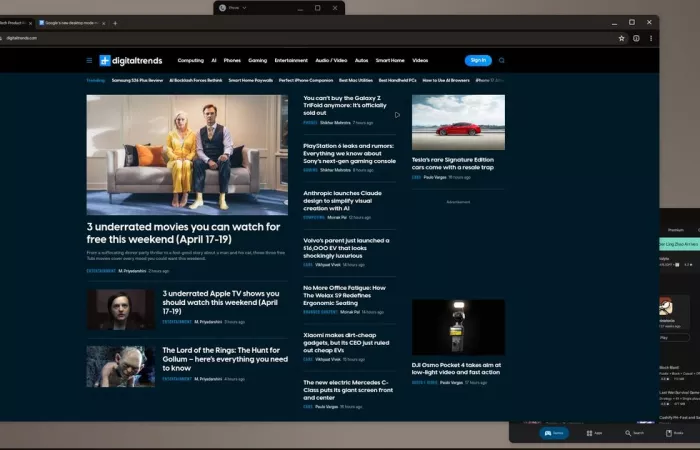Open the PlayStation 6 leaks and rumors article
The height and width of the screenshot is (450, 700).
[x=349, y=153]
